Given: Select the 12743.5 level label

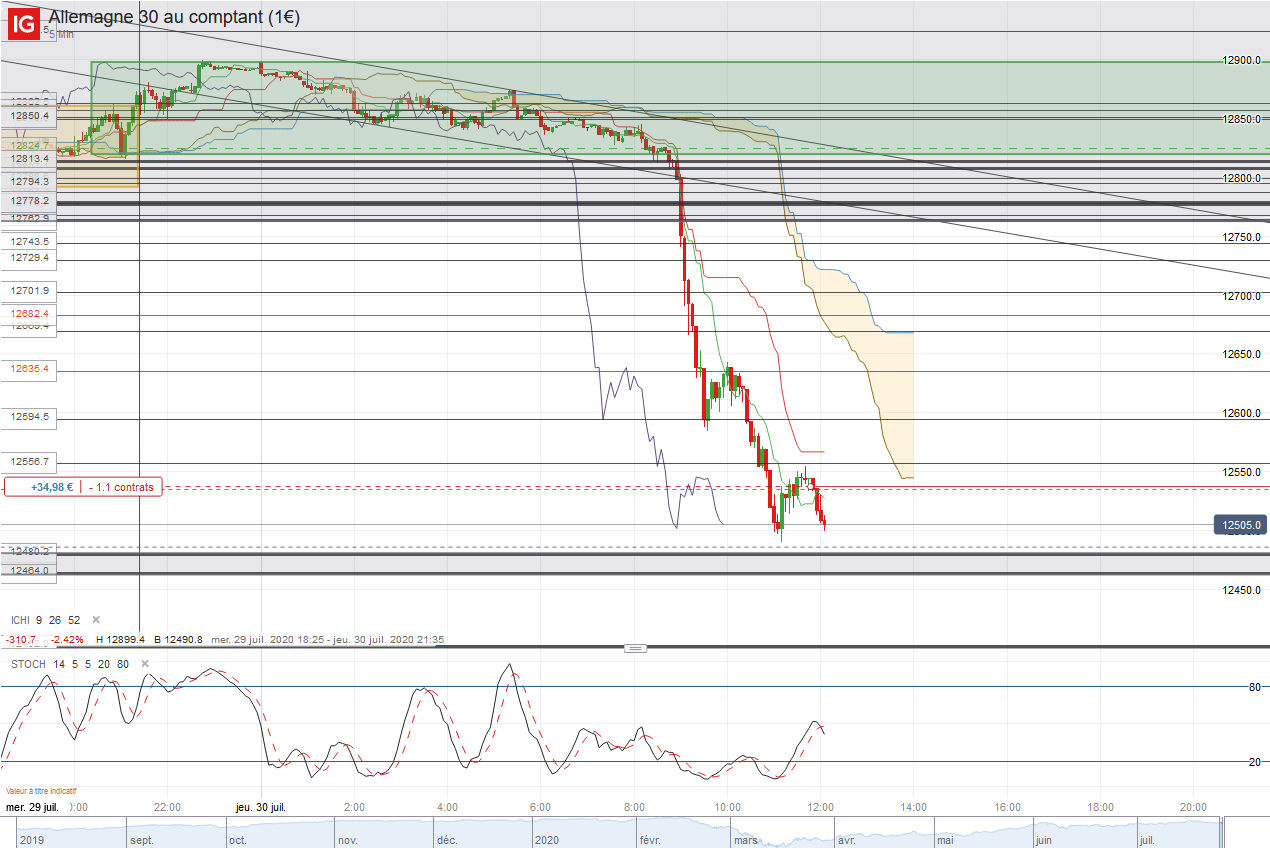Looking at the screenshot, I should click(30, 242).
